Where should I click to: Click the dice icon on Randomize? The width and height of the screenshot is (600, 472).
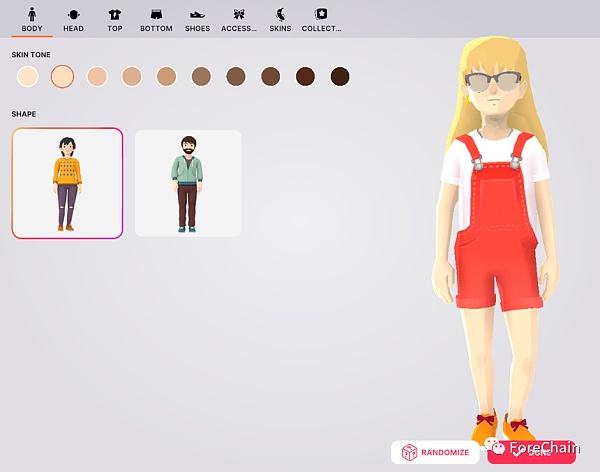tap(409, 453)
